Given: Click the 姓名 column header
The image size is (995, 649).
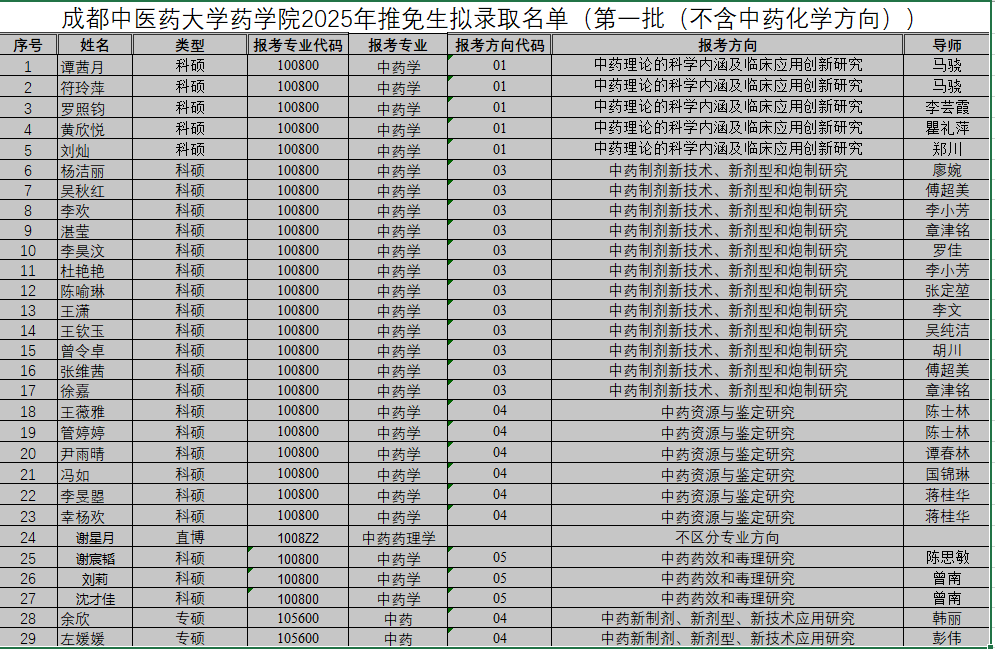Looking at the screenshot, I should [95, 46].
